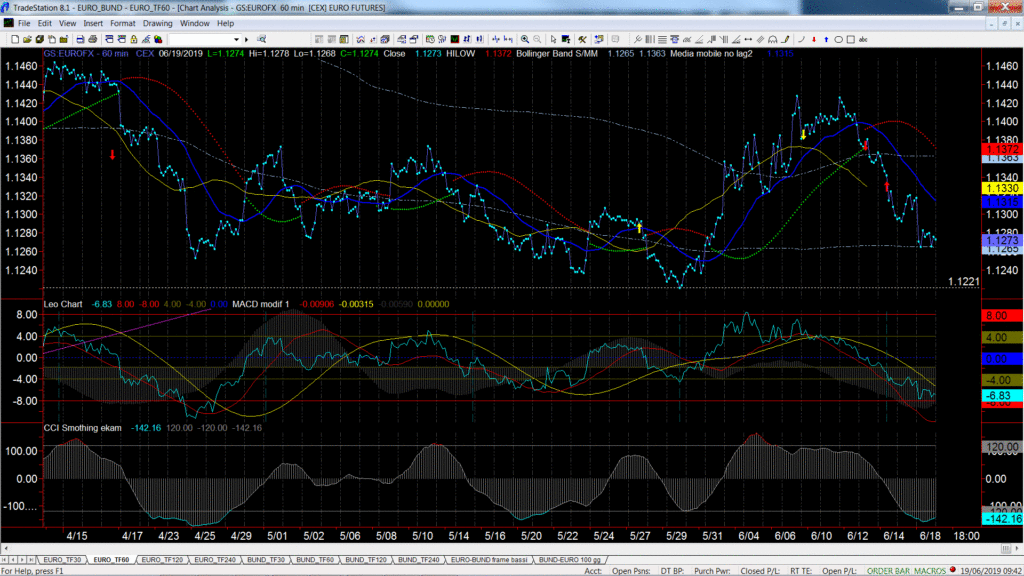Switch to the BUND_TF30 workspace tab
The width and height of the screenshot is (1024, 576).
pos(265,560)
